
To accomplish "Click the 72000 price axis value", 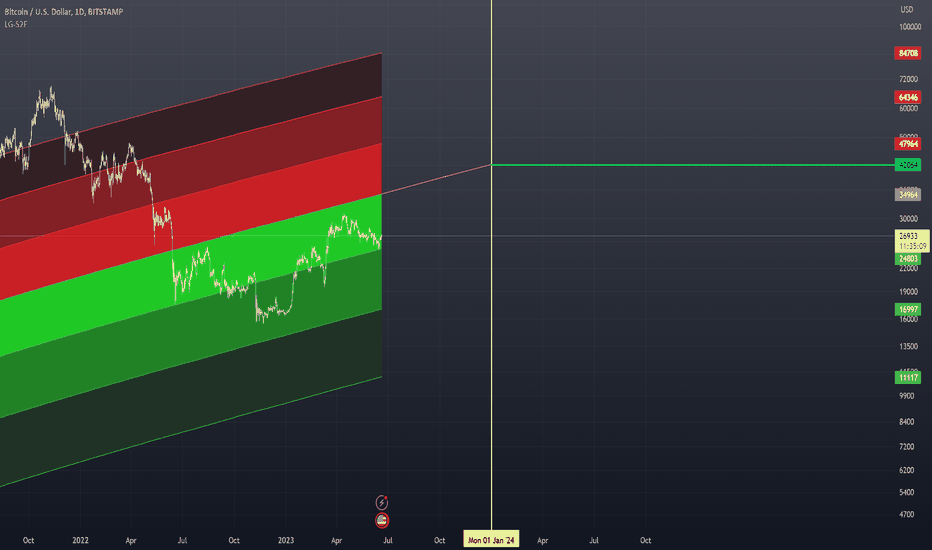I will pyautogui.click(x=908, y=79).
